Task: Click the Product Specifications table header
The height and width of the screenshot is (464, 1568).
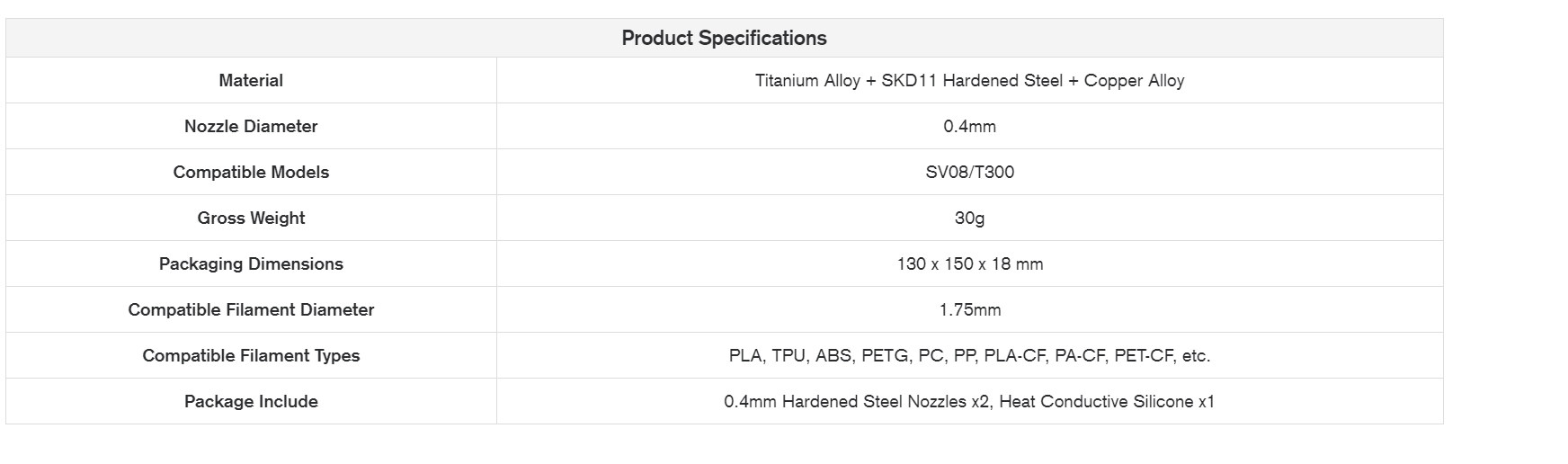Action: [724, 38]
